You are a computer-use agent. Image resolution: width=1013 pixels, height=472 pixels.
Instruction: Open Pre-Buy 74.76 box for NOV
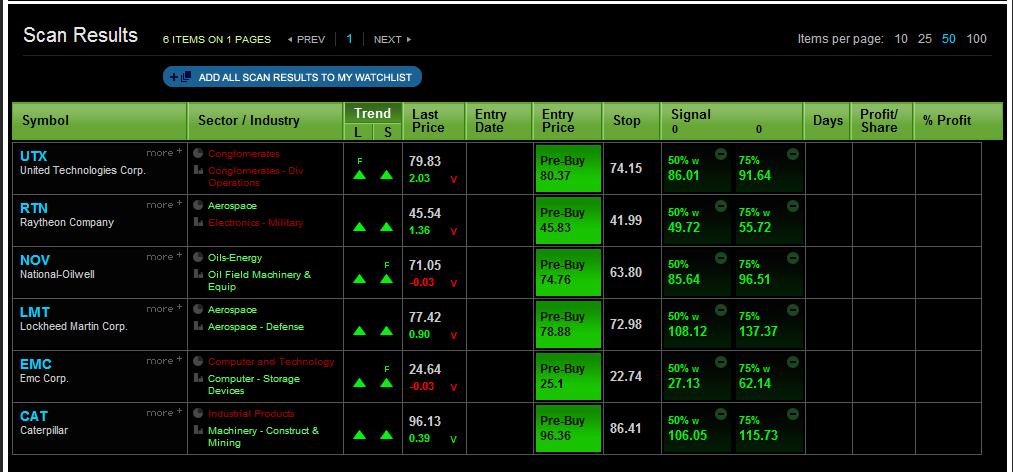[569, 272]
